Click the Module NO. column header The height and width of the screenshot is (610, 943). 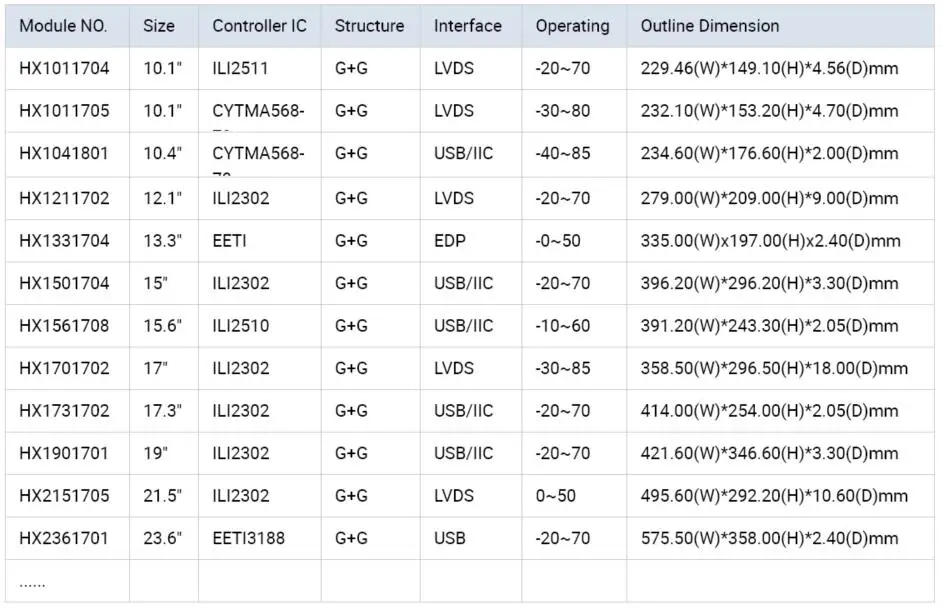click(63, 26)
